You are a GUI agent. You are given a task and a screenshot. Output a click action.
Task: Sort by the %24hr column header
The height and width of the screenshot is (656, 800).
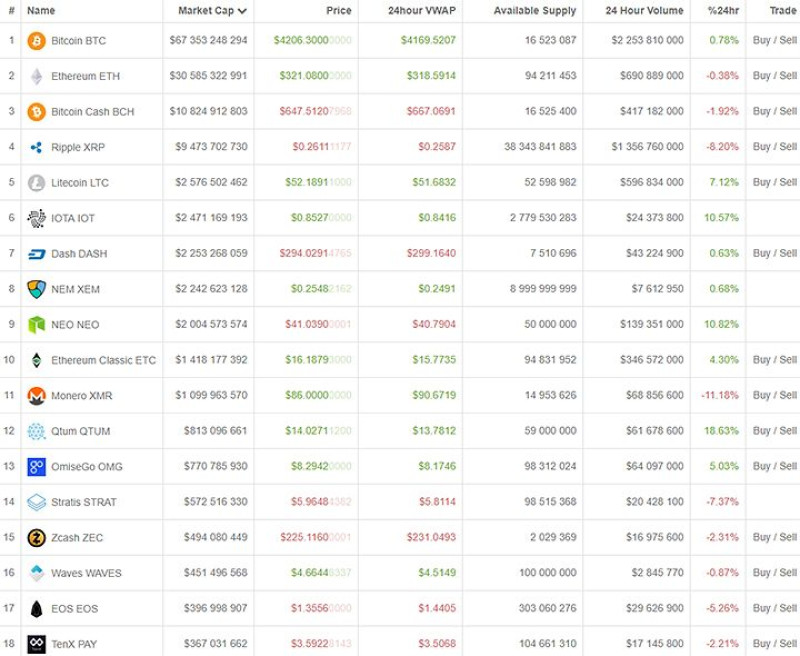click(723, 11)
